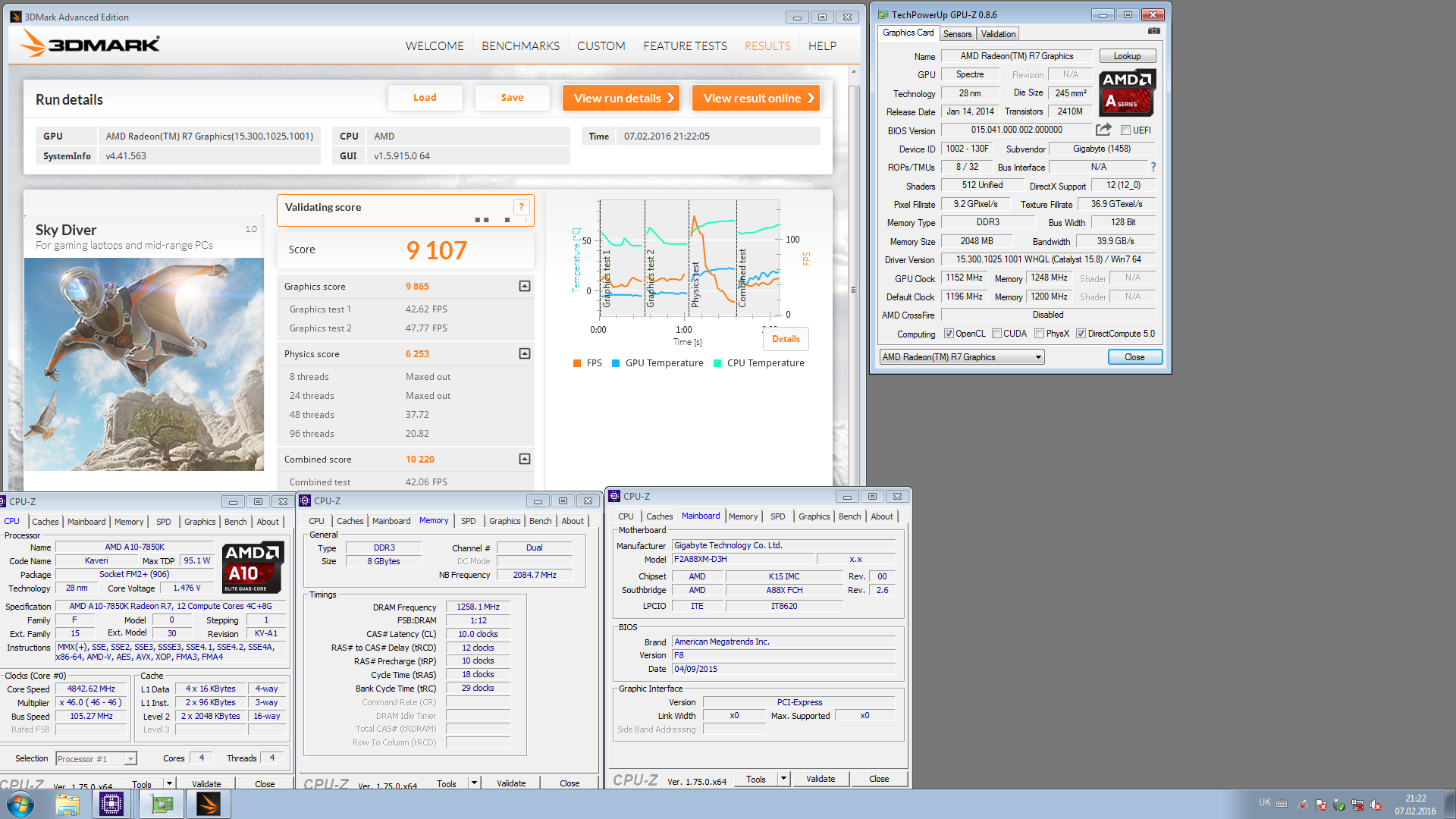Click the GPU-Z BIOS export arrow icon
The height and width of the screenshot is (819, 1456).
(x=1103, y=130)
